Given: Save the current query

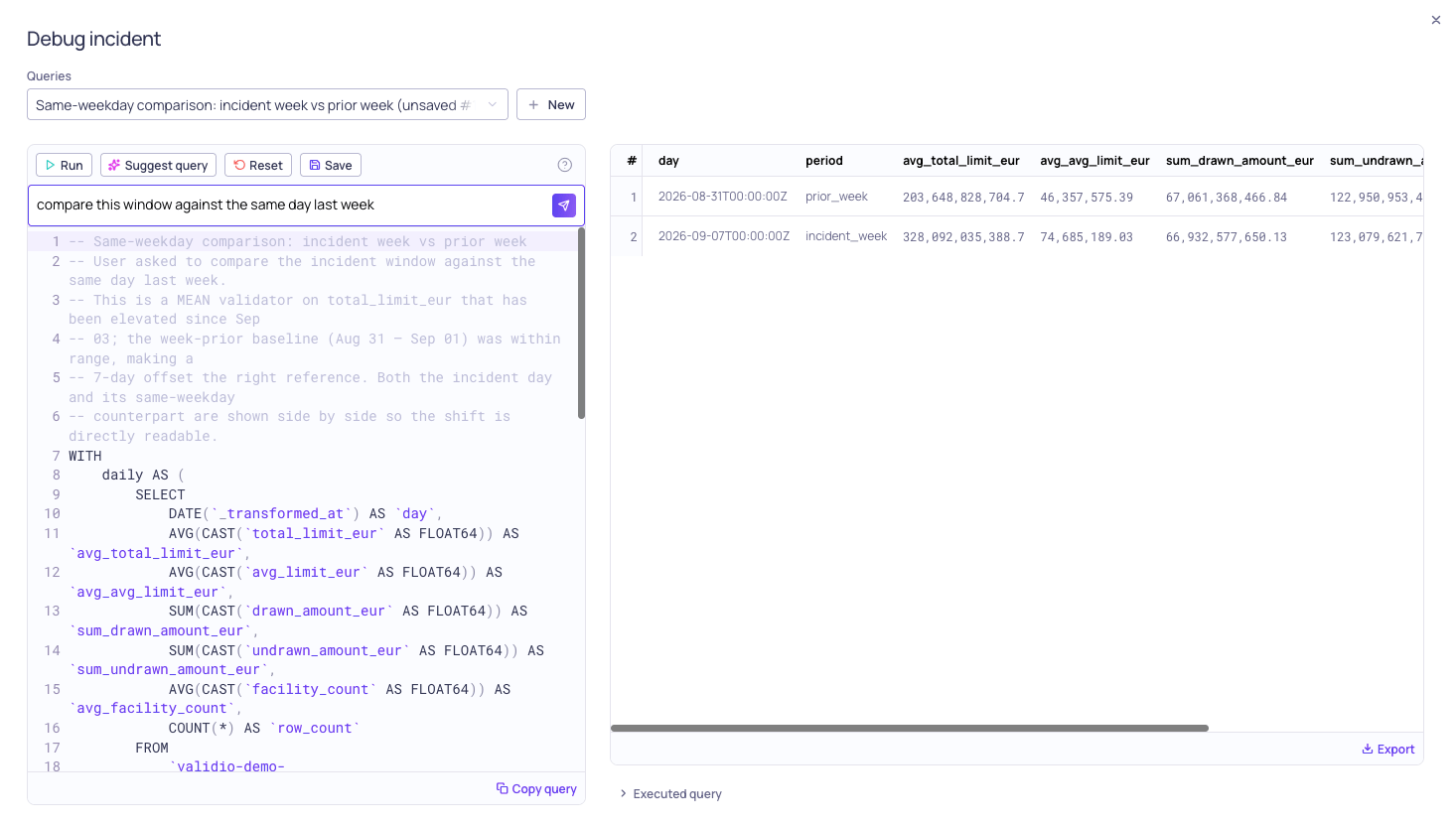Looking at the screenshot, I should point(331,165).
